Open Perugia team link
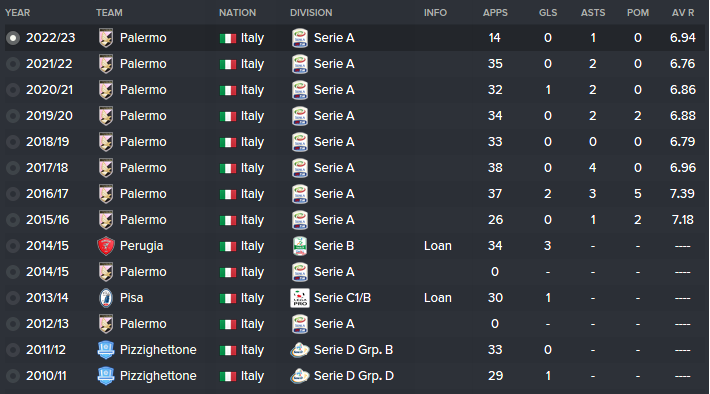Image resolution: width=710 pixels, height=394 pixels. point(141,246)
